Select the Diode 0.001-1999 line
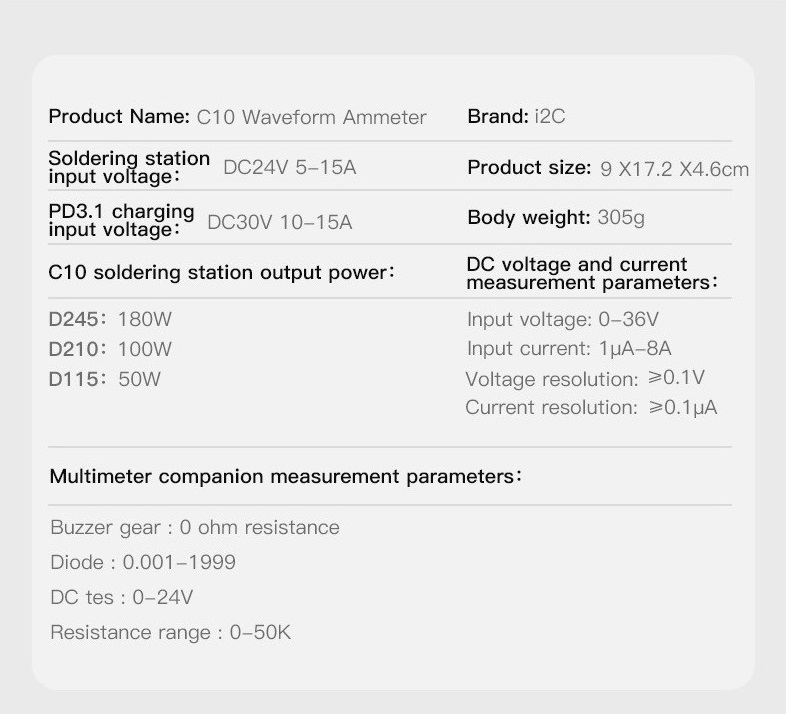This screenshot has height=714, width=786. (143, 563)
